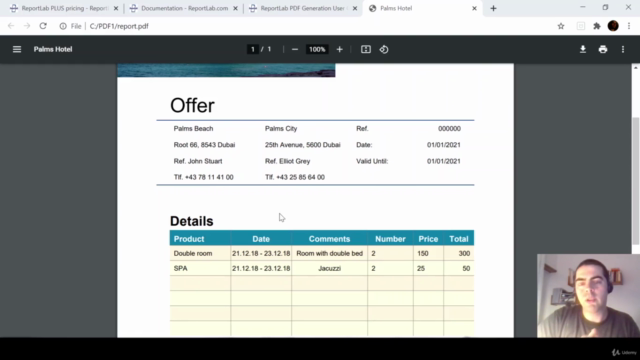
Task: Open the Chrome extensions puzzle icon
Action: pos(597,26)
